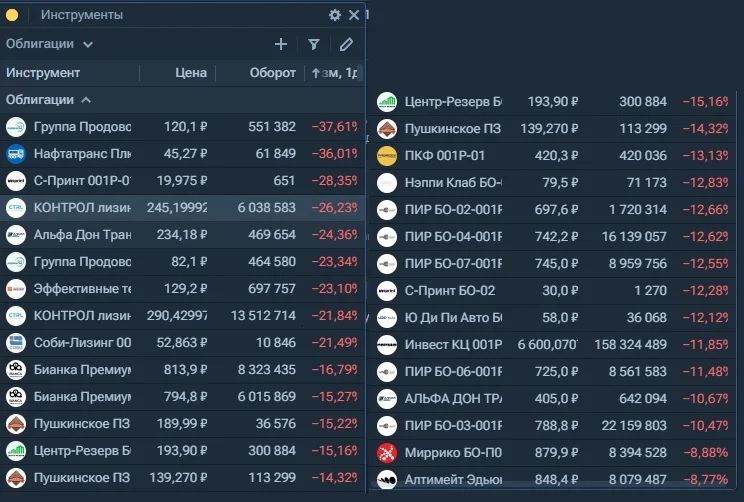Click the change value −37,61%
This screenshot has width=744, height=502.
coord(335,127)
